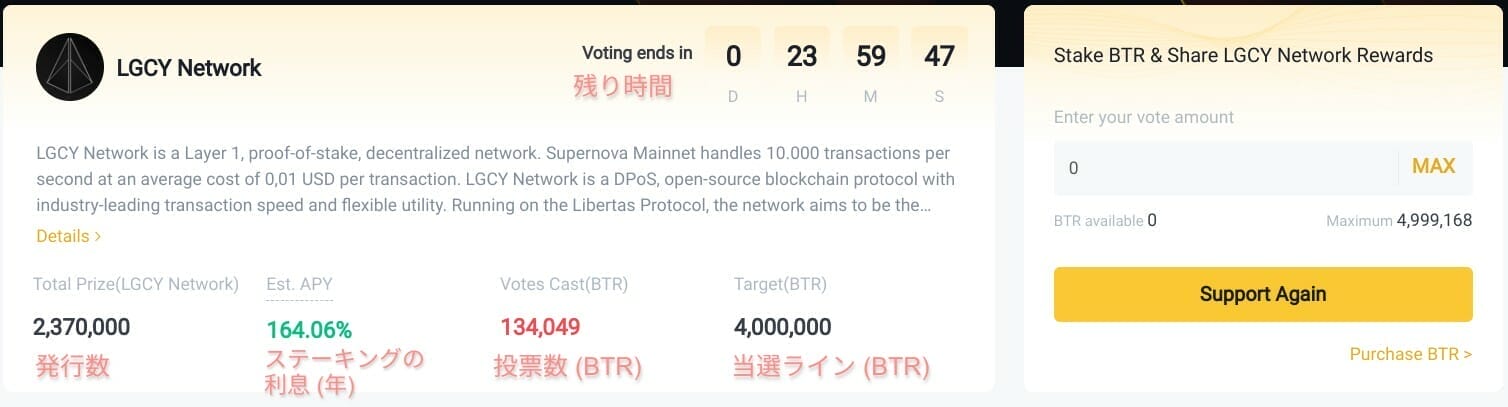Click the Est. APY label

pos(300,284)
